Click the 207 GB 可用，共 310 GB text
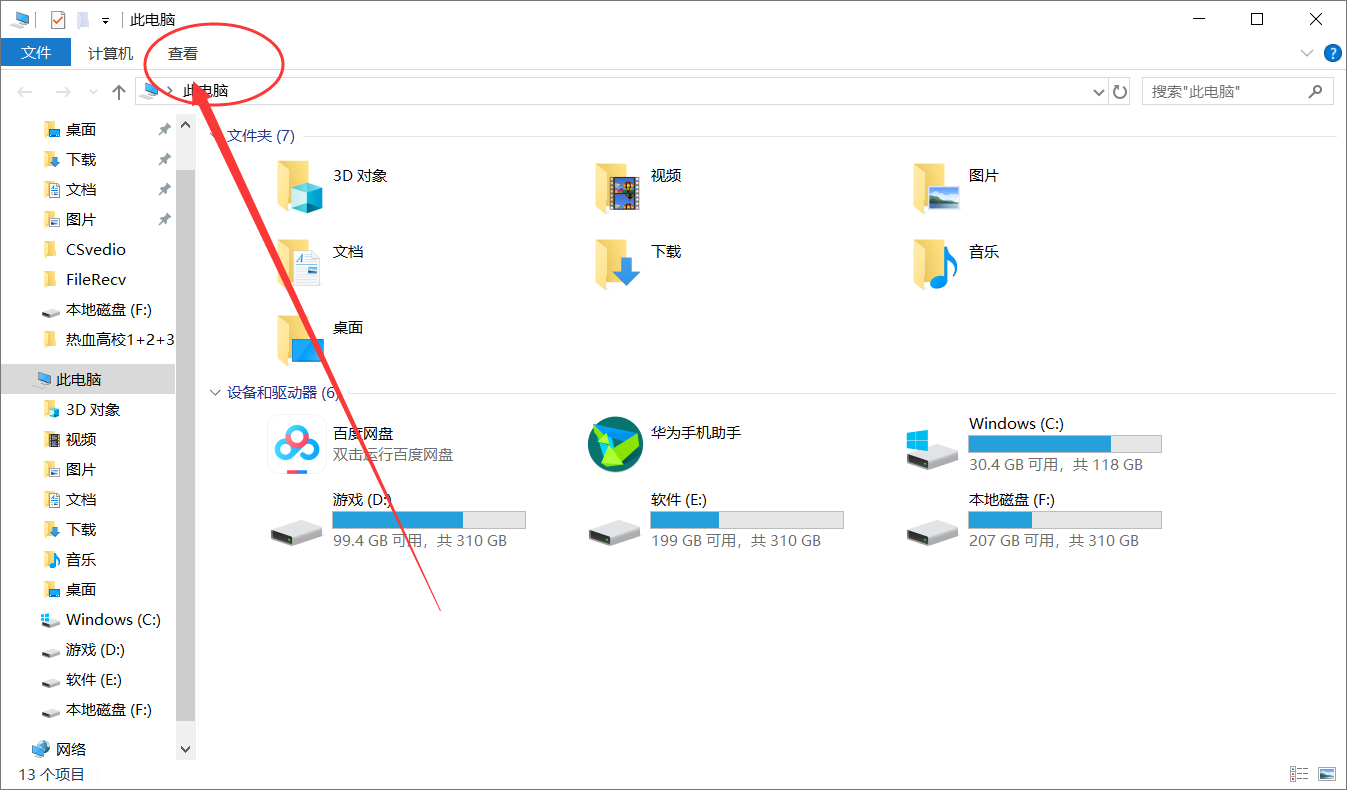 [1054, 541]
